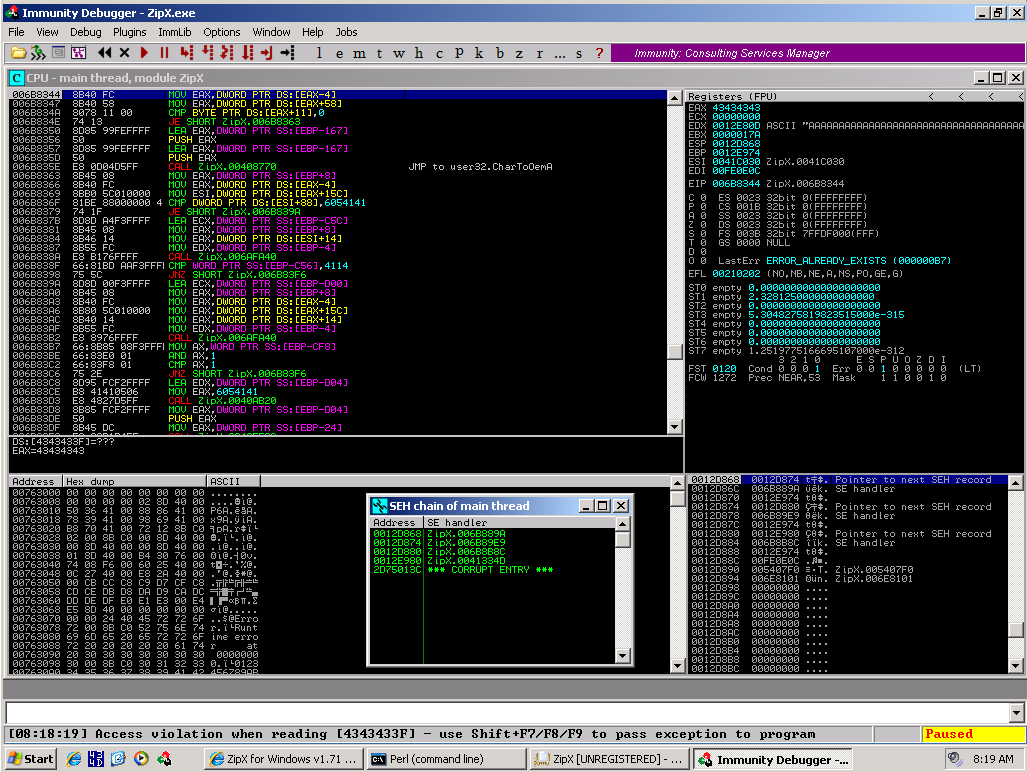
Task: Click the Hex dump column header
Action: (134, 481)
